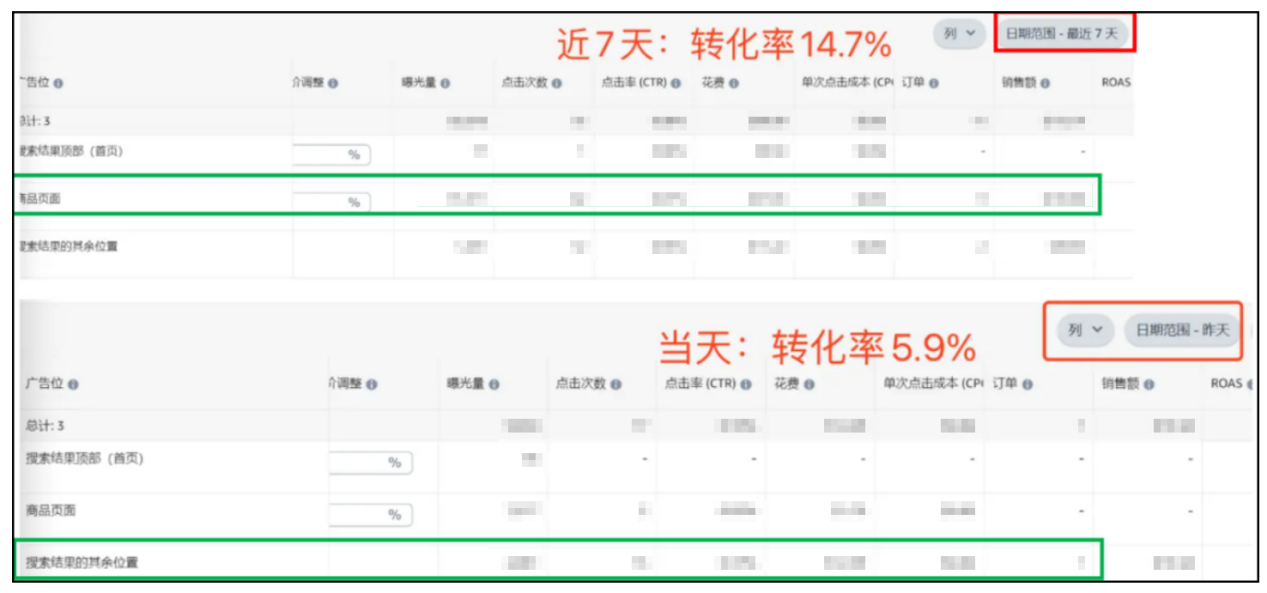Sort by 曝光量 column in yesterday table
1267x593 pixels.
click(x=466, y=384)
